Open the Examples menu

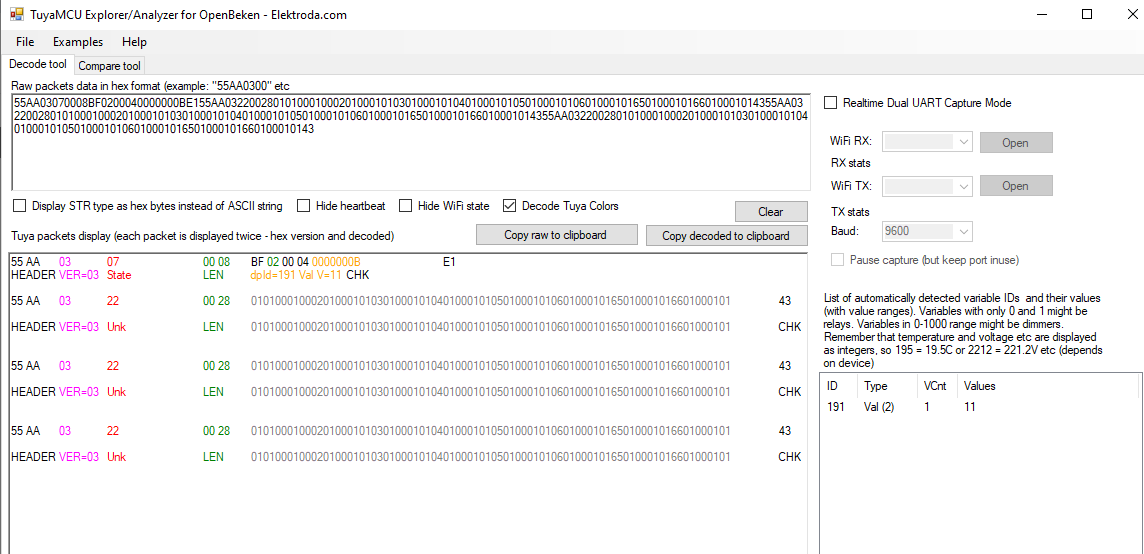point(78,42)
